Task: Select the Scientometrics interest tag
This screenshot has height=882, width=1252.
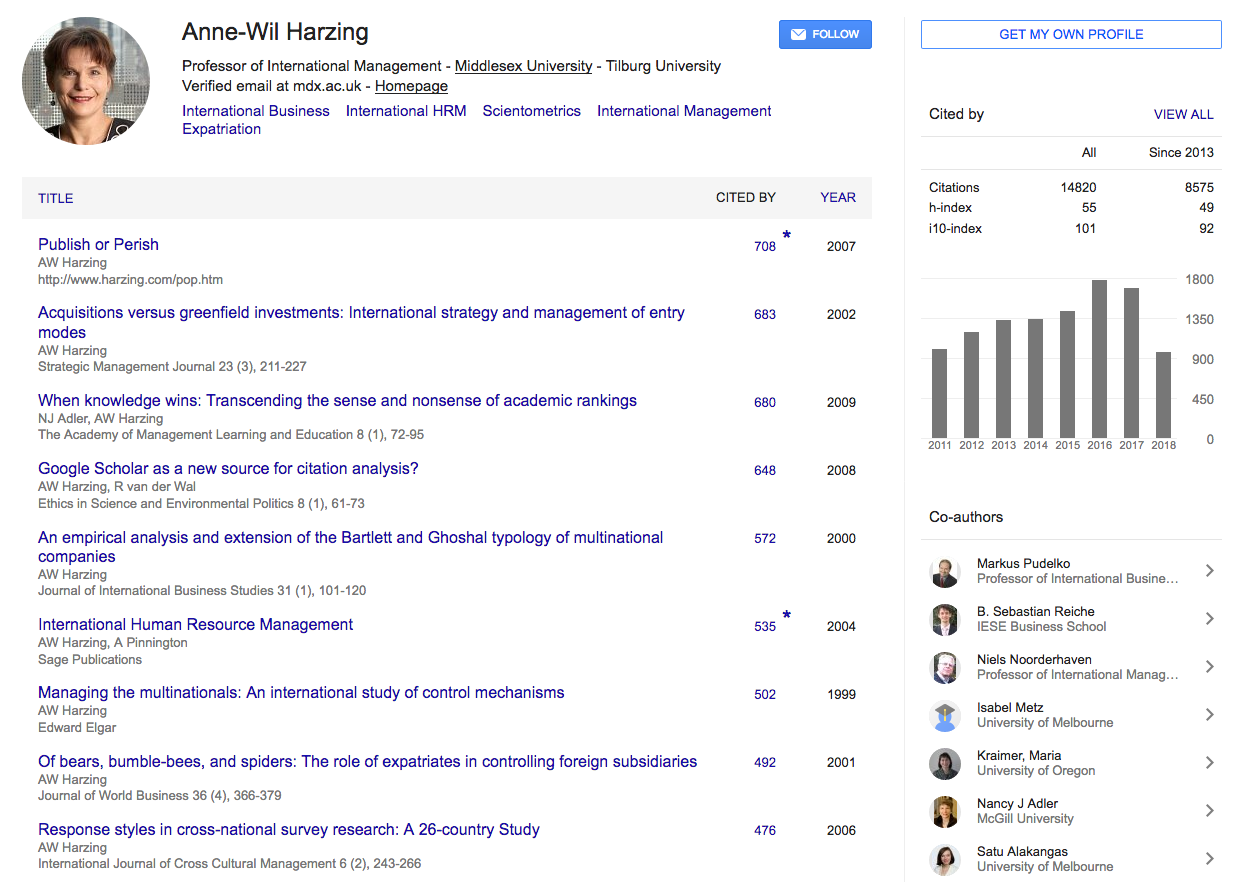Action: 531,111
